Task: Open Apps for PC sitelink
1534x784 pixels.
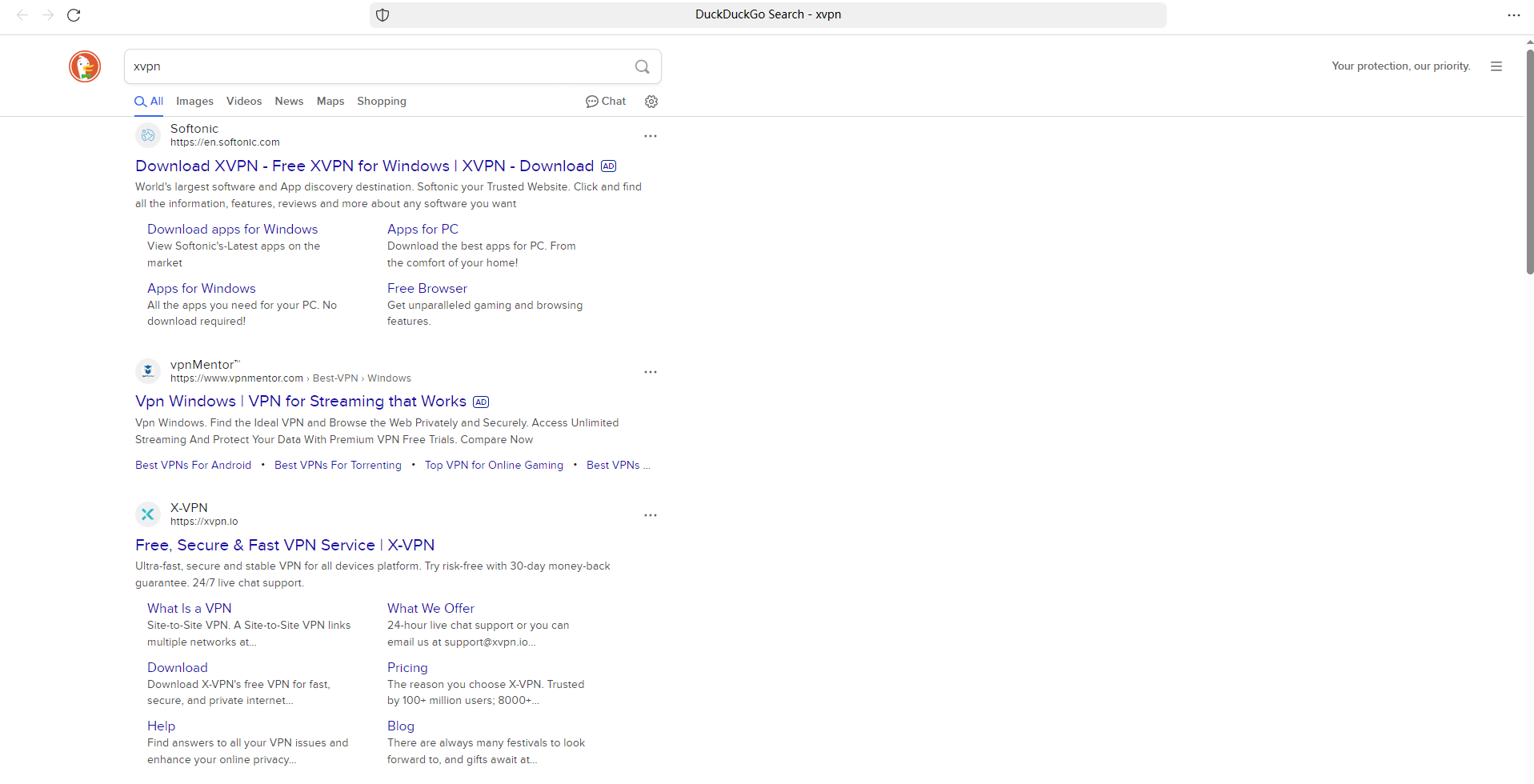Action: (x=423, y=229)
